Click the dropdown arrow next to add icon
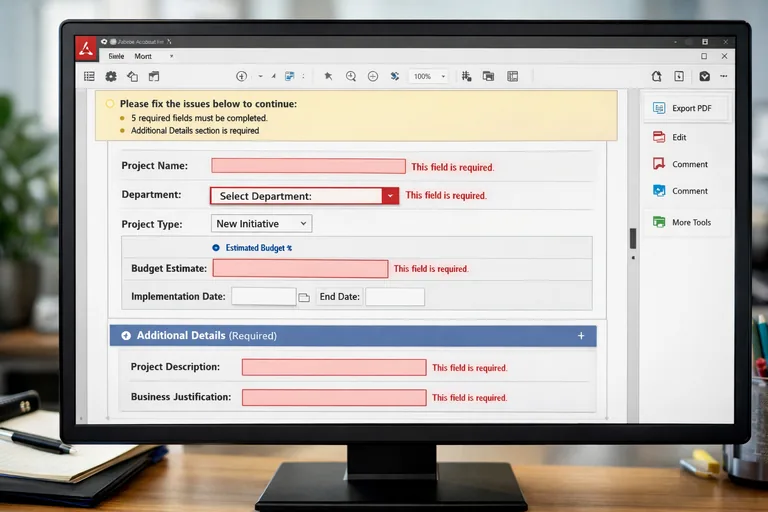Viewport: 768px width, 512px height. 261,76
